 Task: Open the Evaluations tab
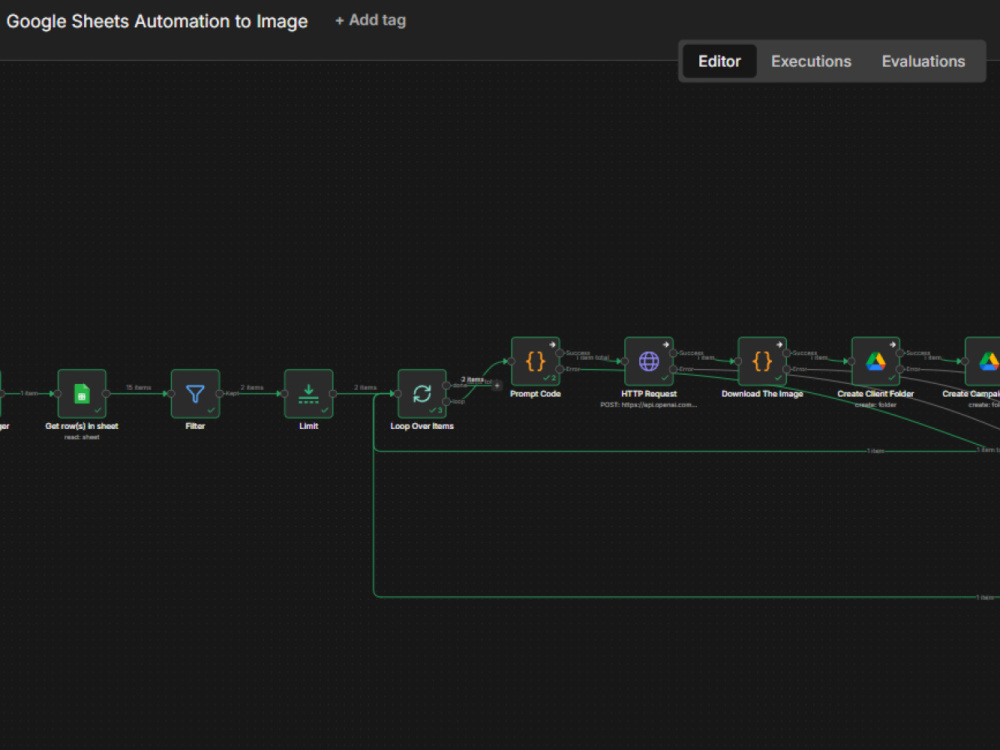click(923, 61)
